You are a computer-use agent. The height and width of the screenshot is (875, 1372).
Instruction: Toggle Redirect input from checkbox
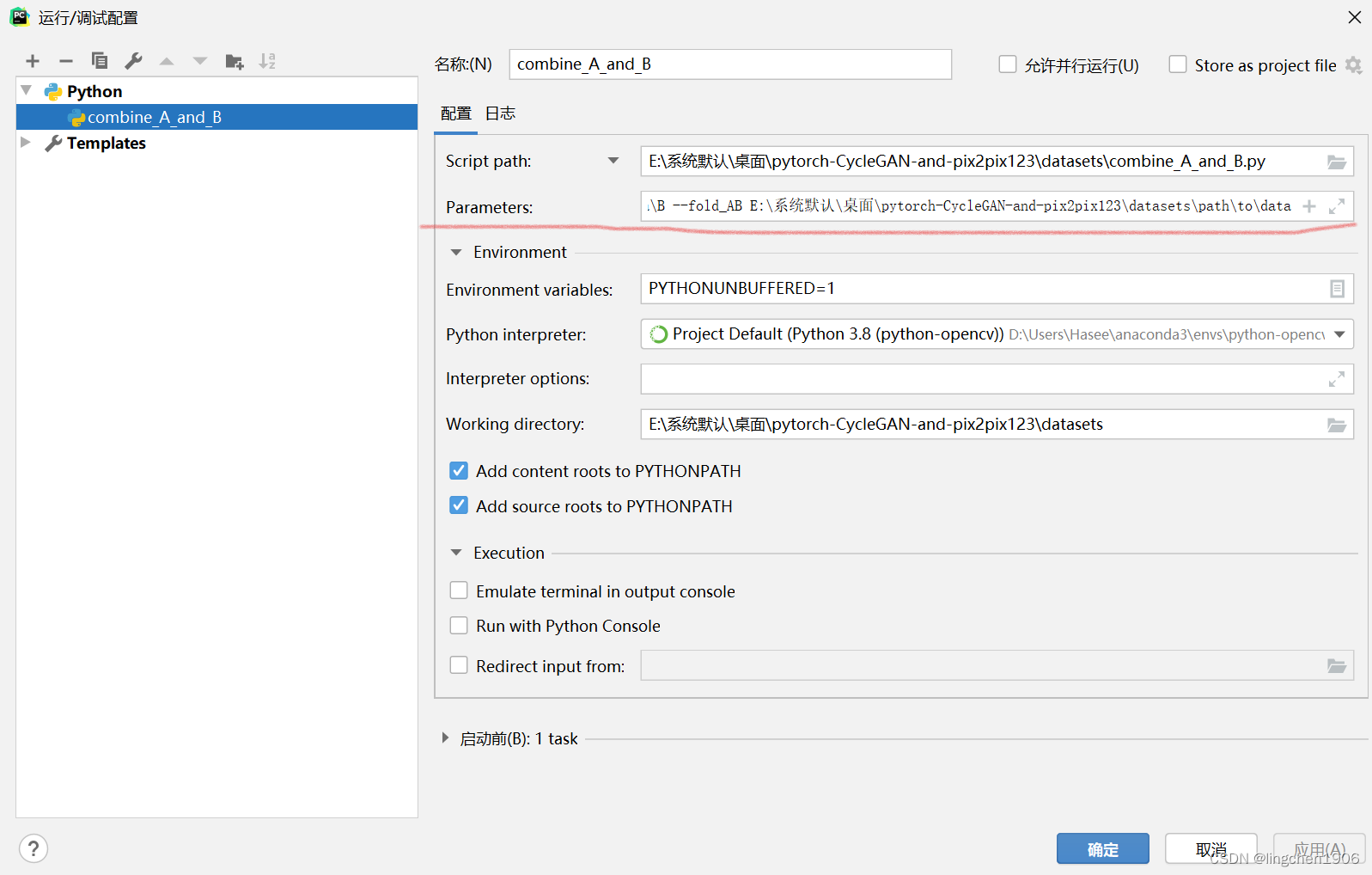tap(459, 665)
